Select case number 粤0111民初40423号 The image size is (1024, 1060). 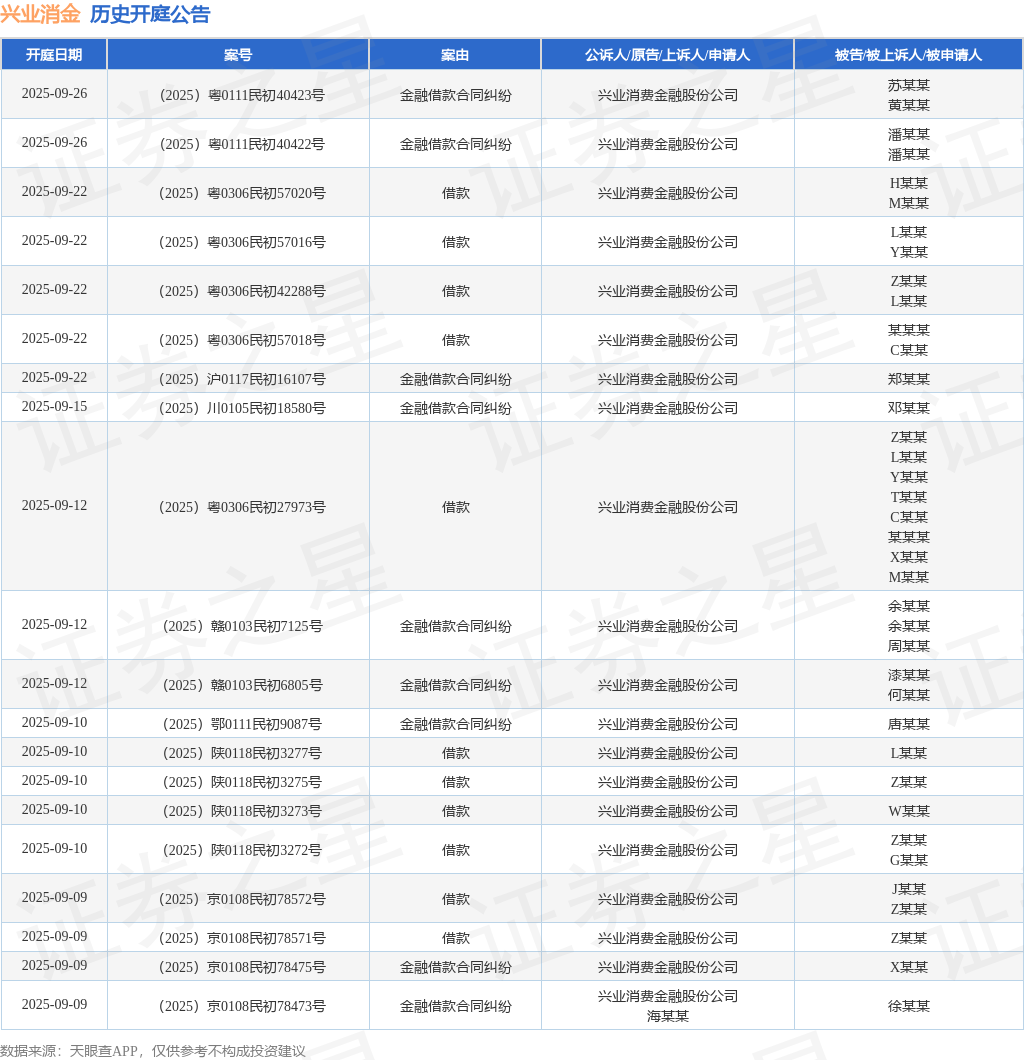242,95
